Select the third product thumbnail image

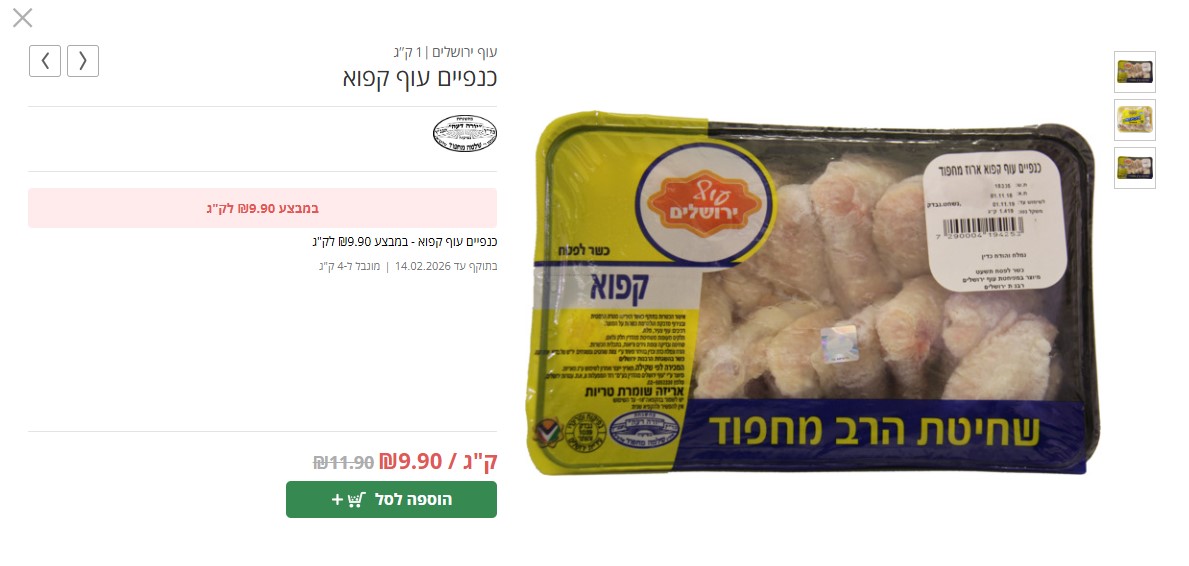(x=1134, y=168)
